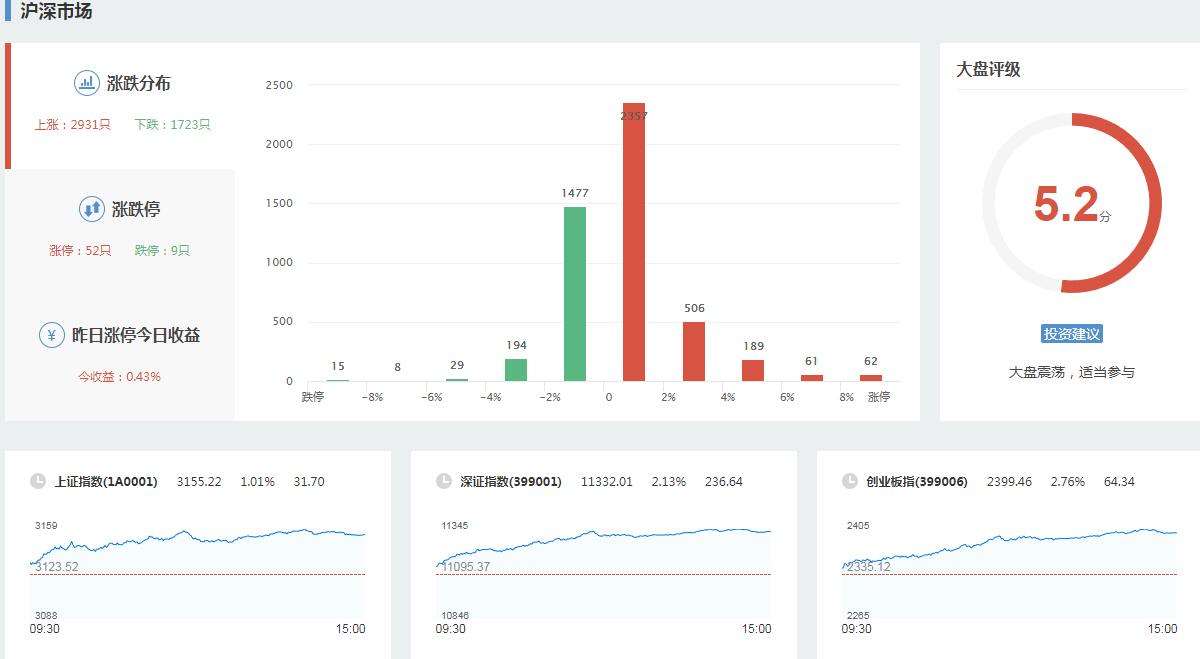Click the 创业板指 intraday line chart
This screenshot has height=659, width=1200.
click(1010, 570)
